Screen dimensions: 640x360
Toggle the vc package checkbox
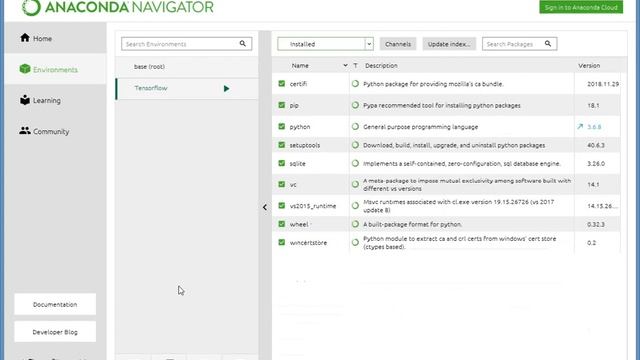click(282, 184)
